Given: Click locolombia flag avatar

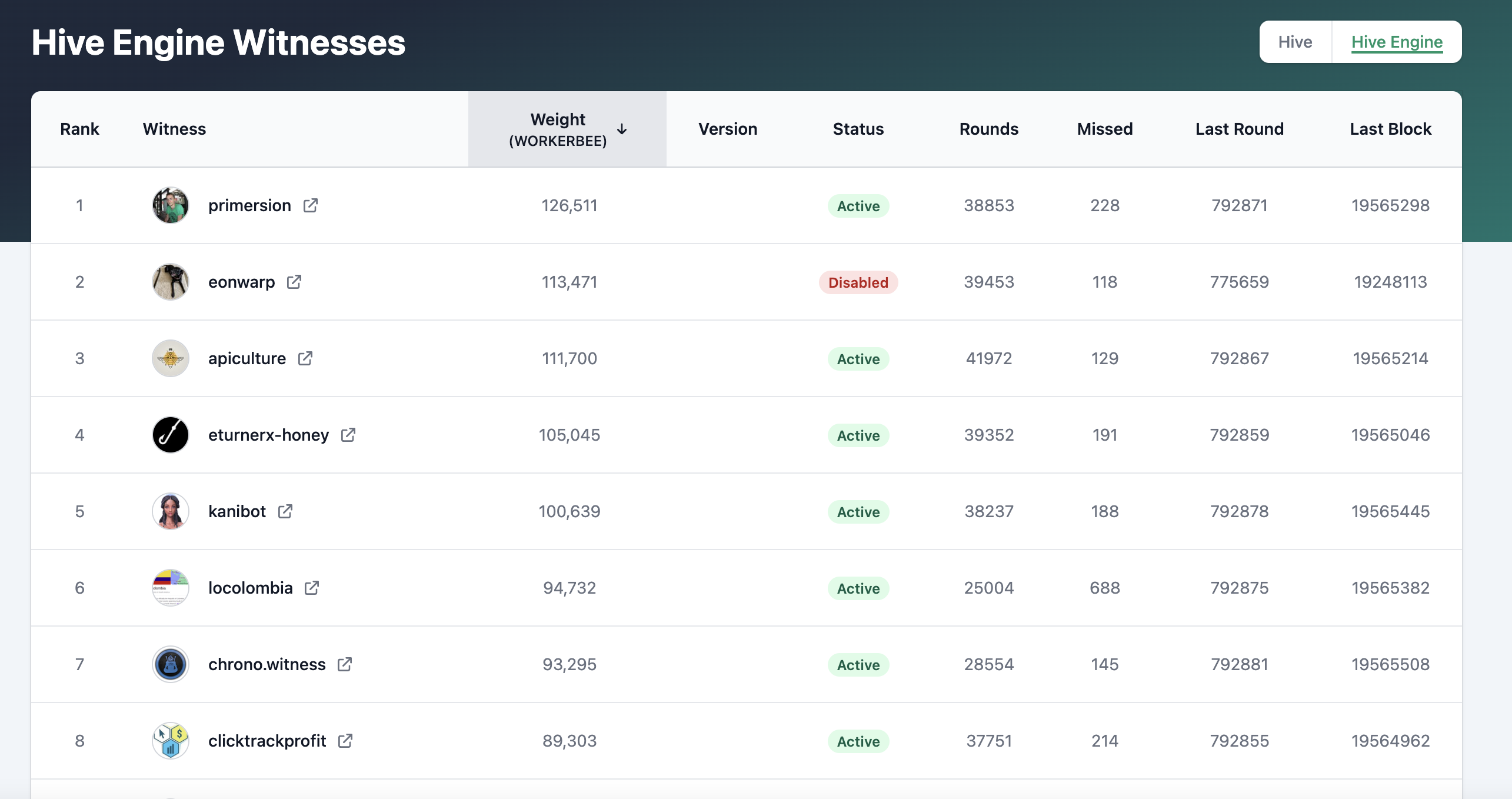Looking at the screenshot, I should point(171,588).
